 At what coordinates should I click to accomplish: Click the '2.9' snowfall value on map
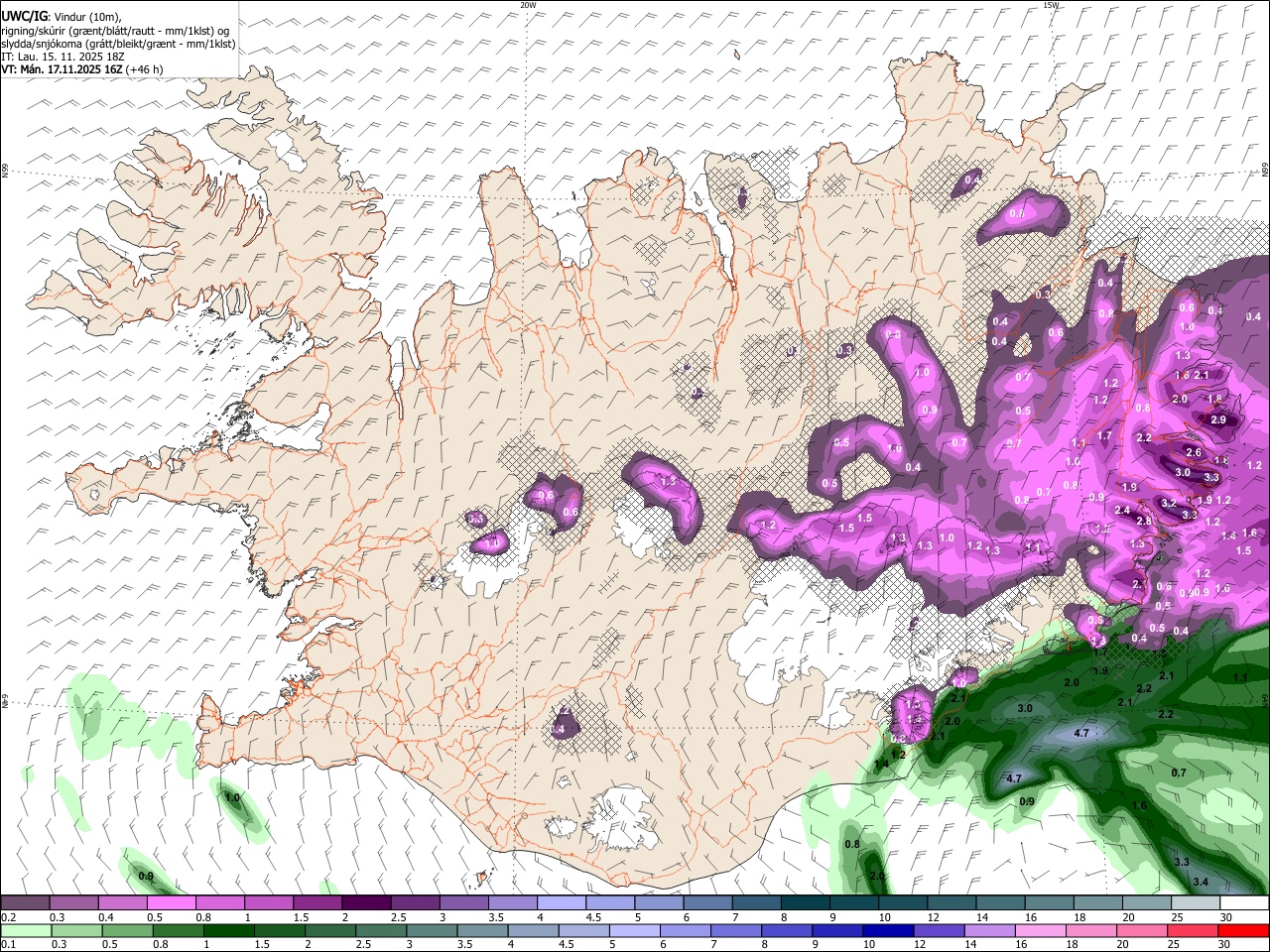pos(1219,419)
